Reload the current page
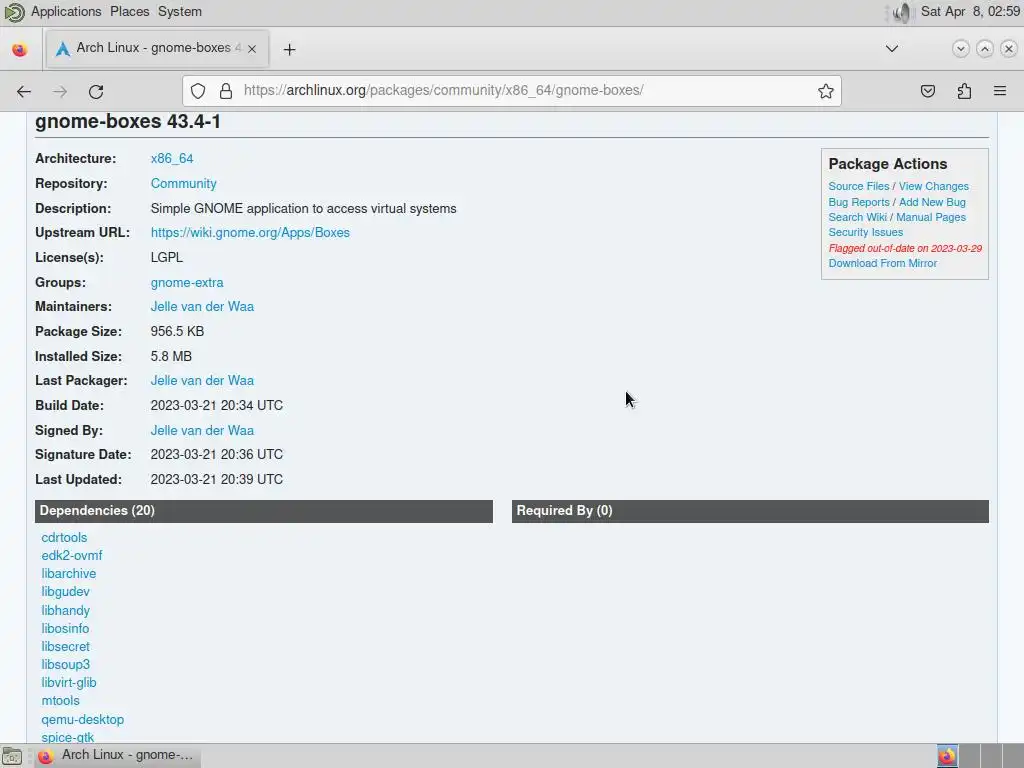1024x768 pixels. point(96,91)
